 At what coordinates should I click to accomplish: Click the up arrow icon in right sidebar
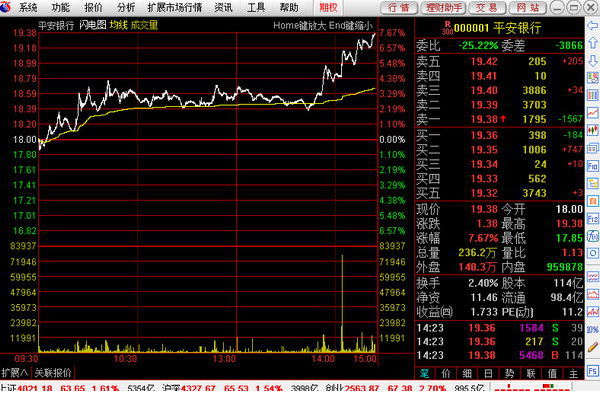(x=593, y=42)
